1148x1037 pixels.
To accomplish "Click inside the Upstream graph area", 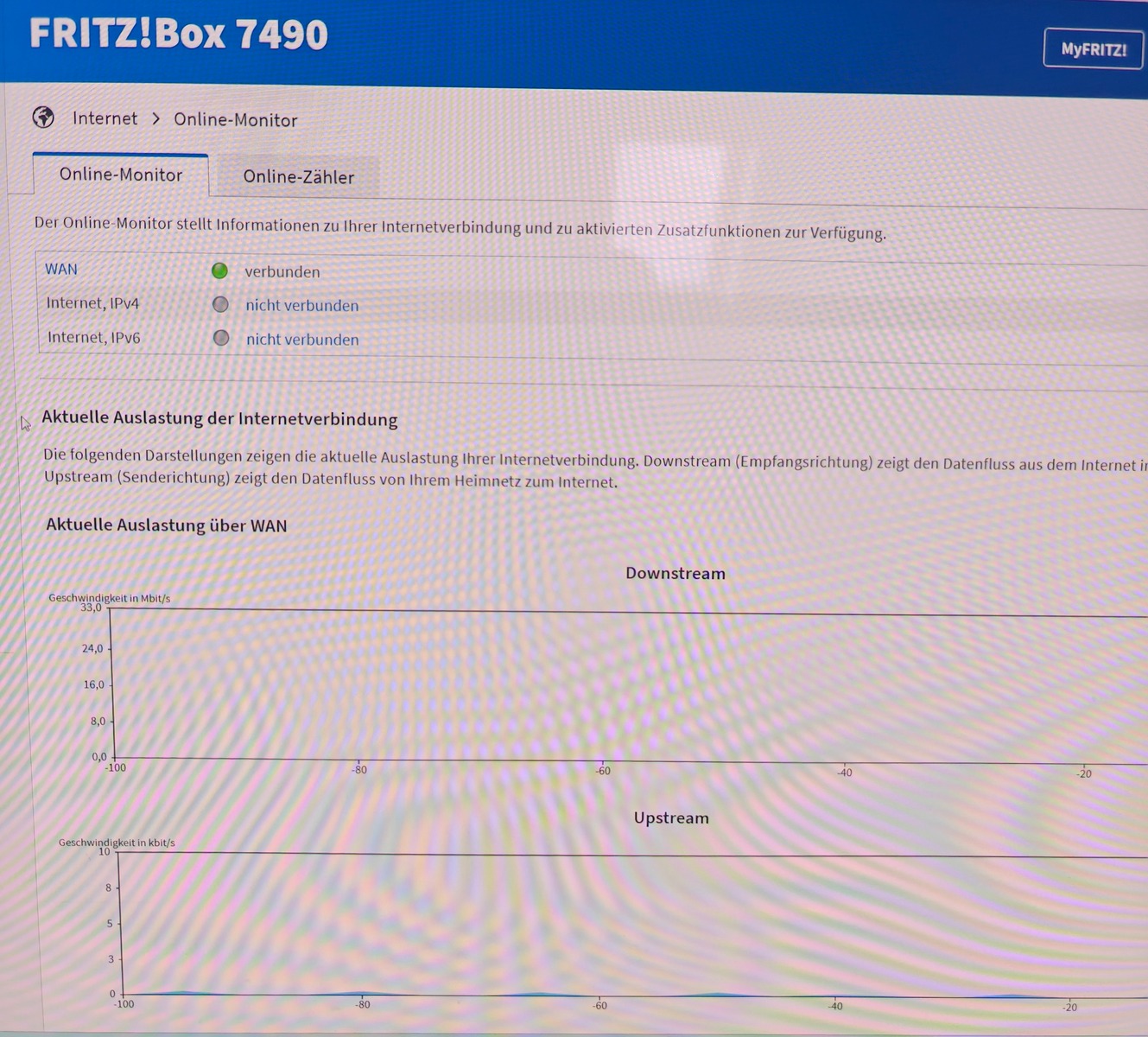I will click(635, 925).
